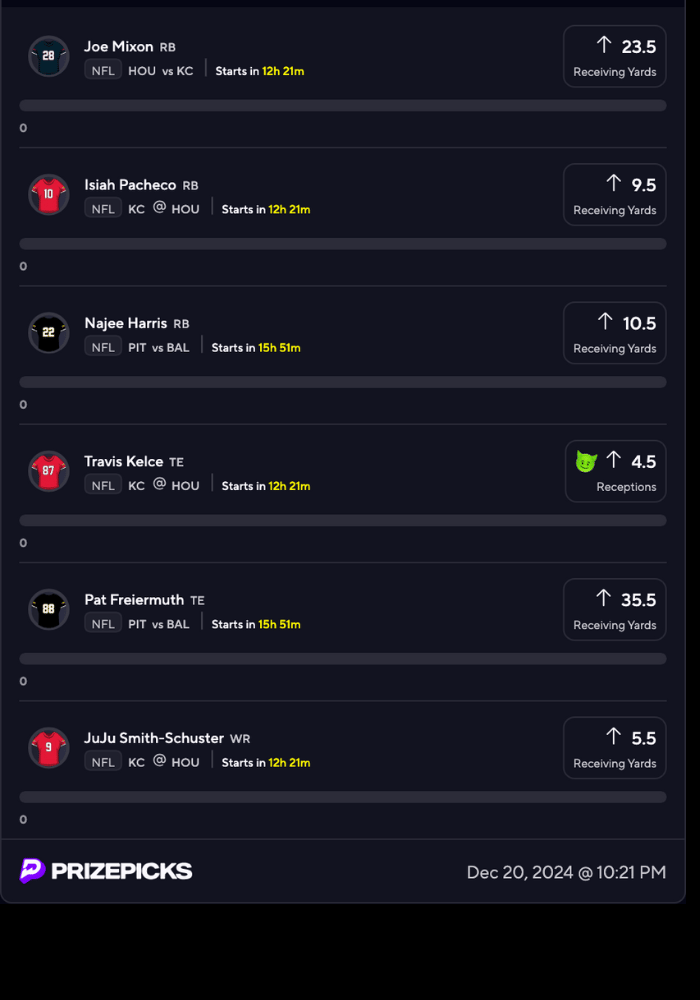Screen dimensions: 700x1000
Task: Click the Travis Kelce player name
Action: 124,461
